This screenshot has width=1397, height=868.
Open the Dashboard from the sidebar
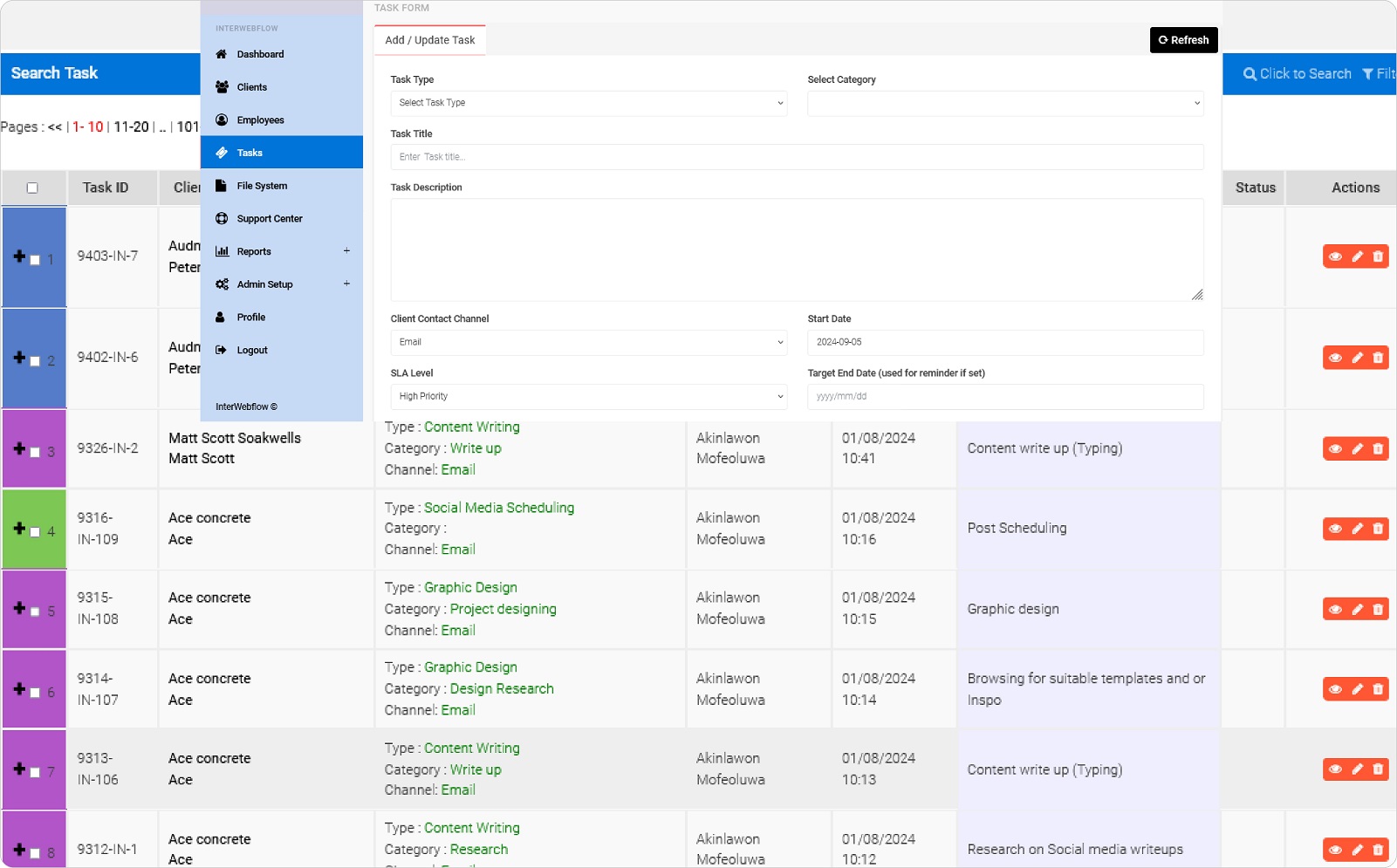coord(260,54)
